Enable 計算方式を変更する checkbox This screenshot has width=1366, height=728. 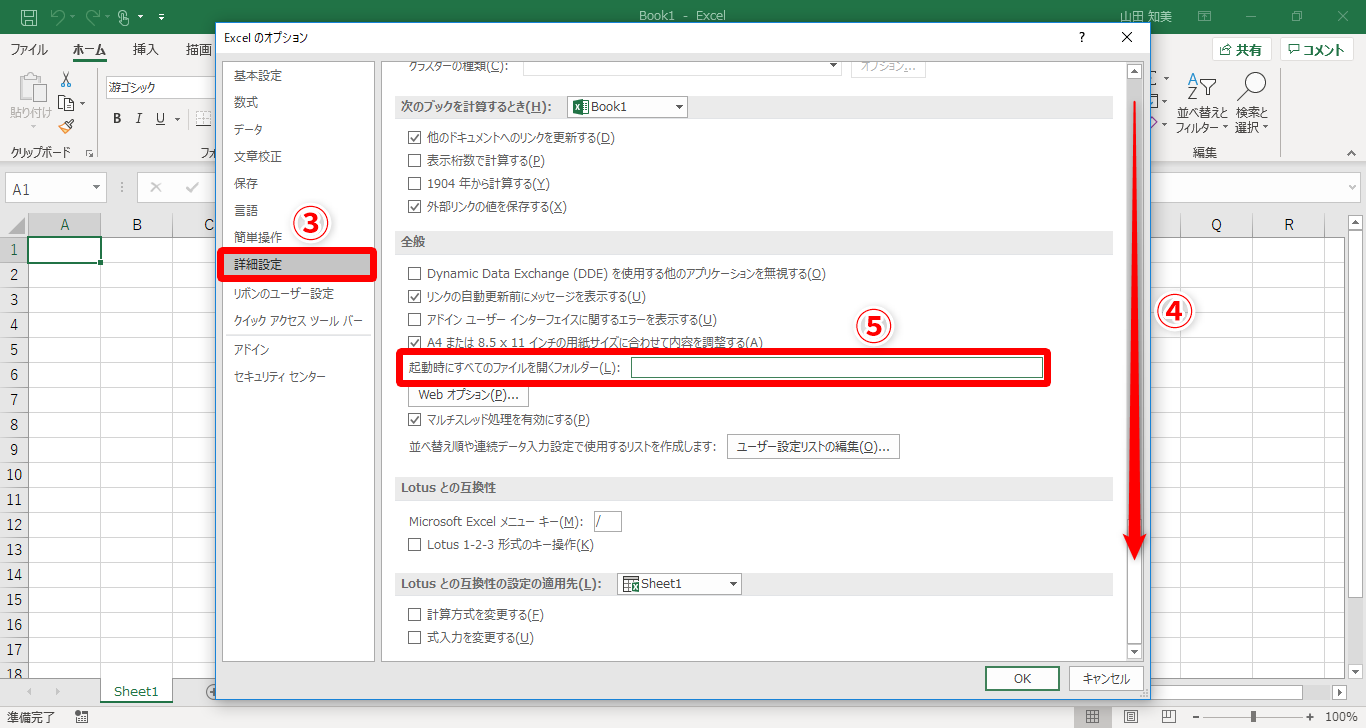tap(415, 615)
